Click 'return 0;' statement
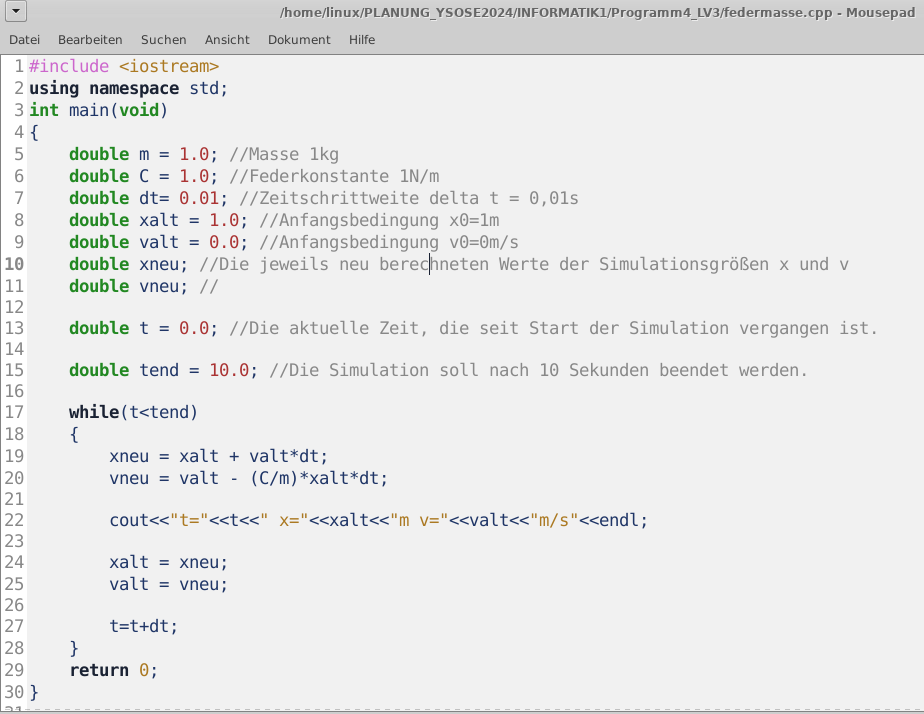This screenshot has height=714, width=924. [113, 670]
